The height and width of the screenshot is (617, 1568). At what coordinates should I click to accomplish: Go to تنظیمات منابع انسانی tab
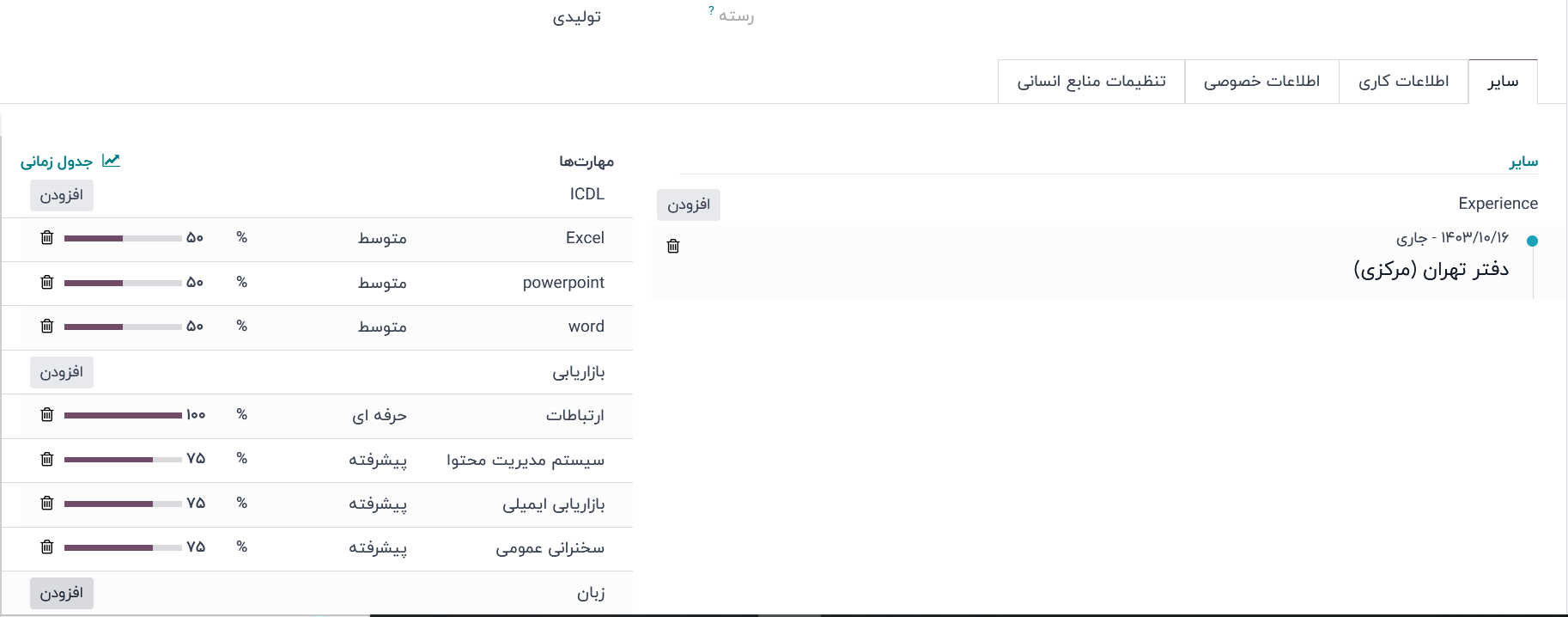click(1091, 82)
